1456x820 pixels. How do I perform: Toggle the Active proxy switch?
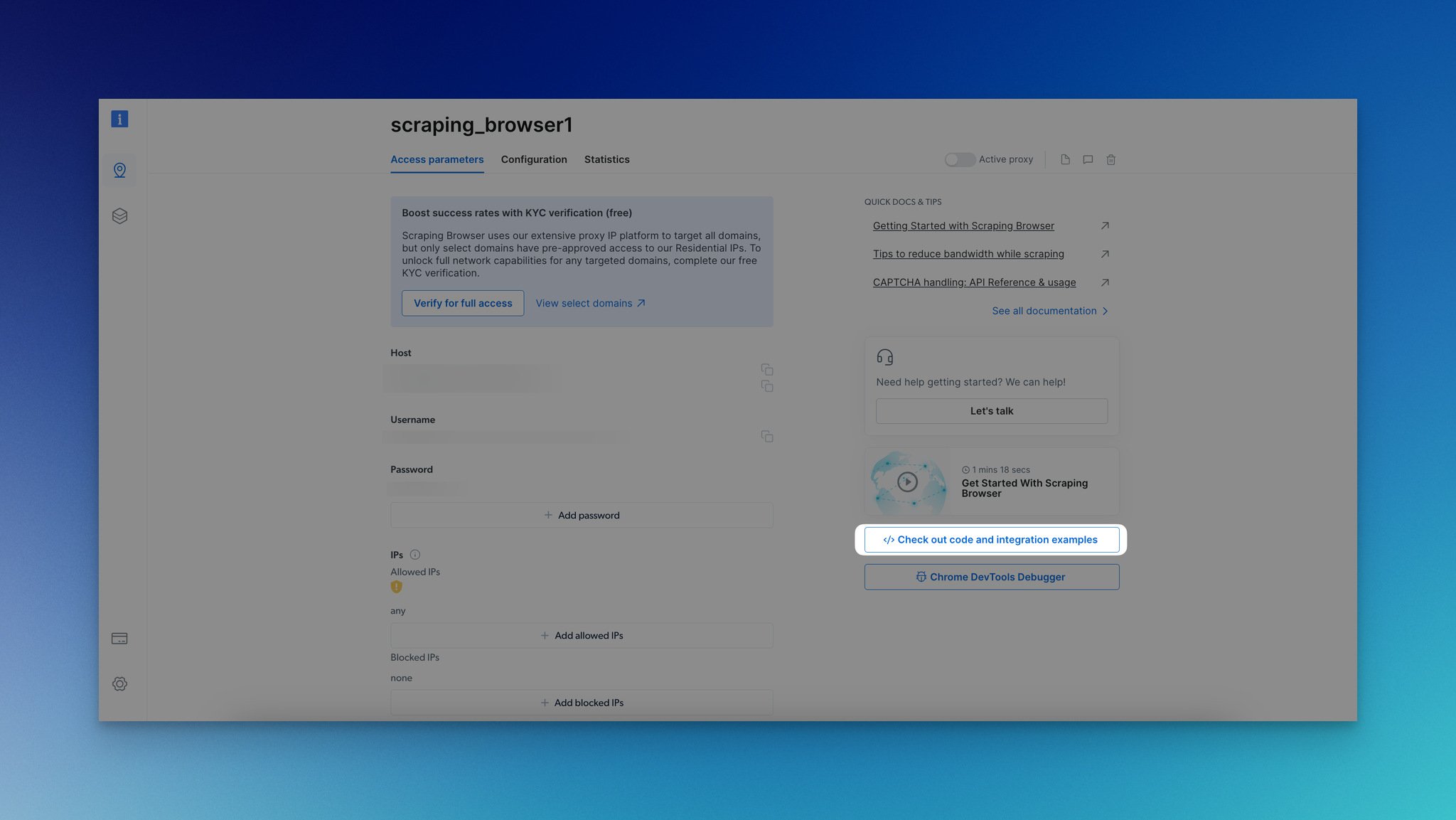[959, 159]
